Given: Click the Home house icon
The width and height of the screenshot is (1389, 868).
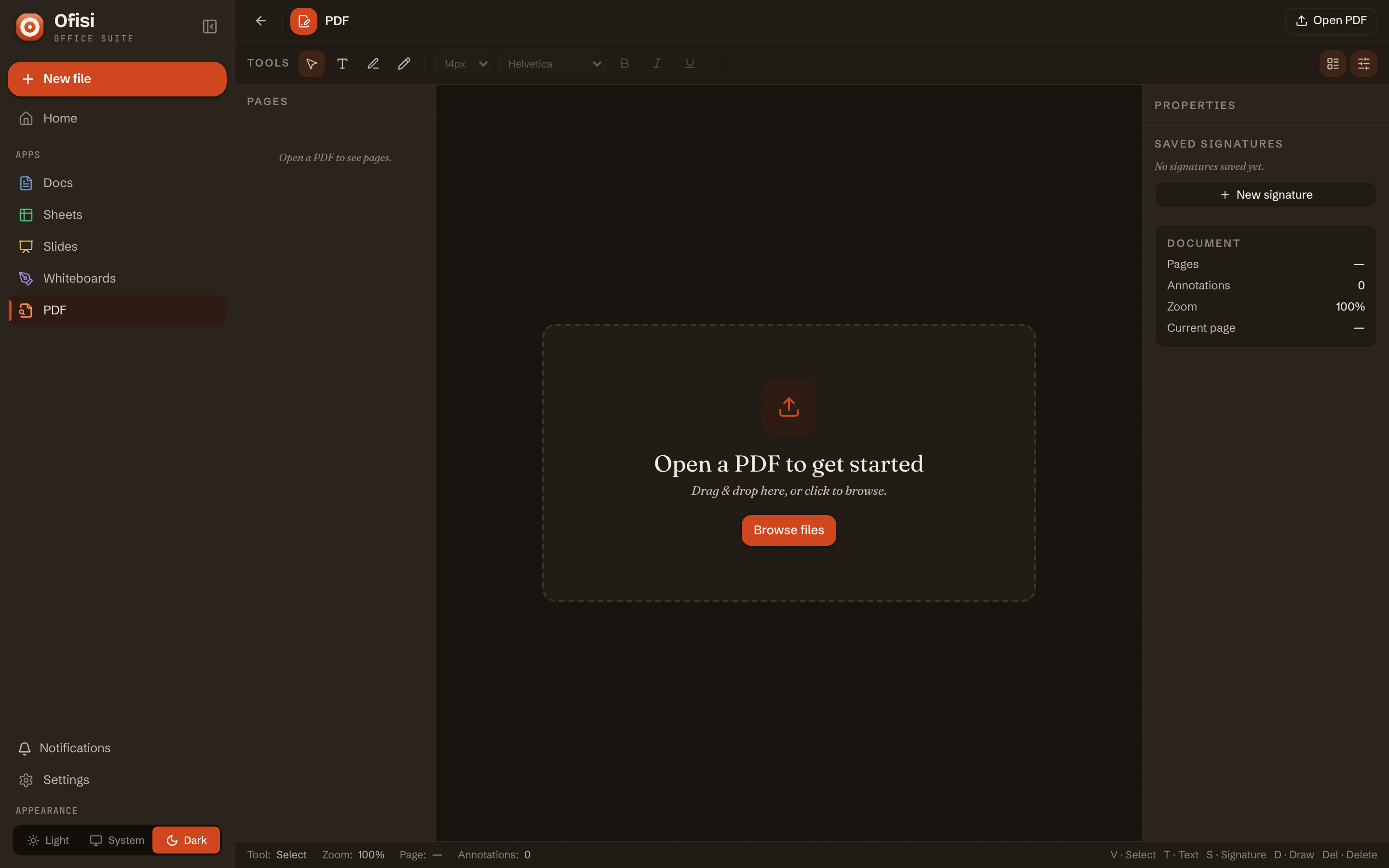Looking at the screenshot, I should [26, 118].
